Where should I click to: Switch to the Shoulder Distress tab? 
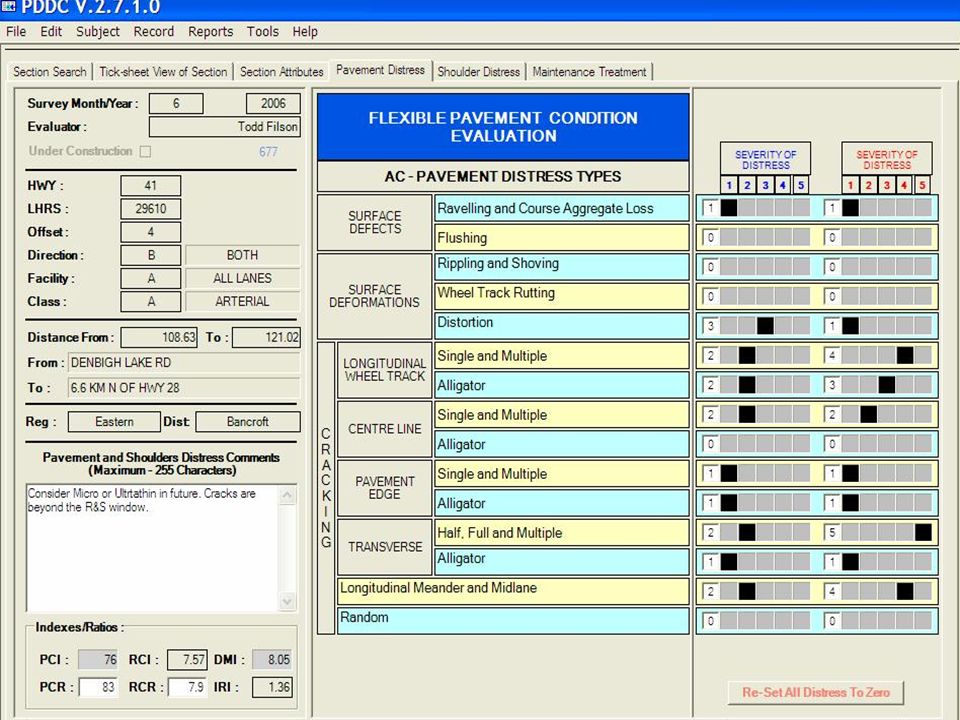pyautogui.click(x=479, y=72)
